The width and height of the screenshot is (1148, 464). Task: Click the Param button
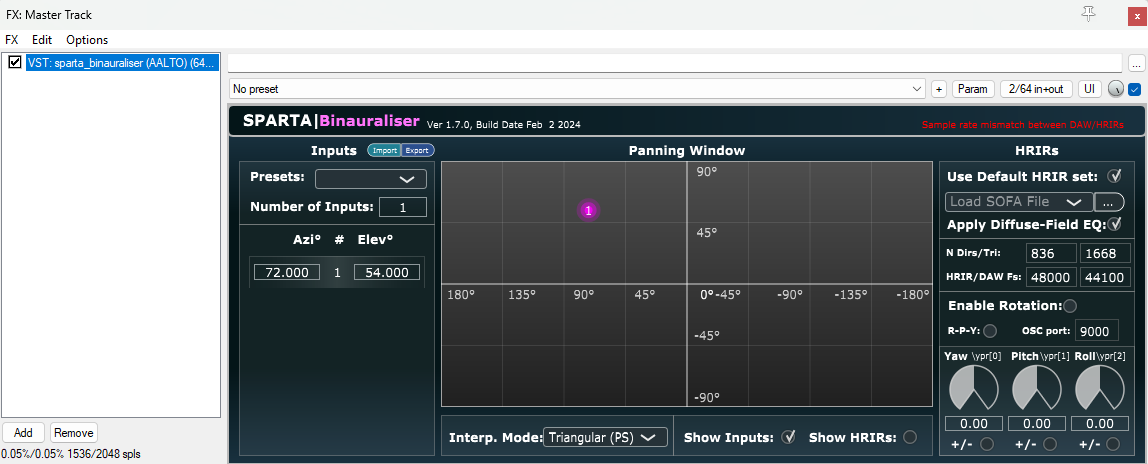[973, 89]
